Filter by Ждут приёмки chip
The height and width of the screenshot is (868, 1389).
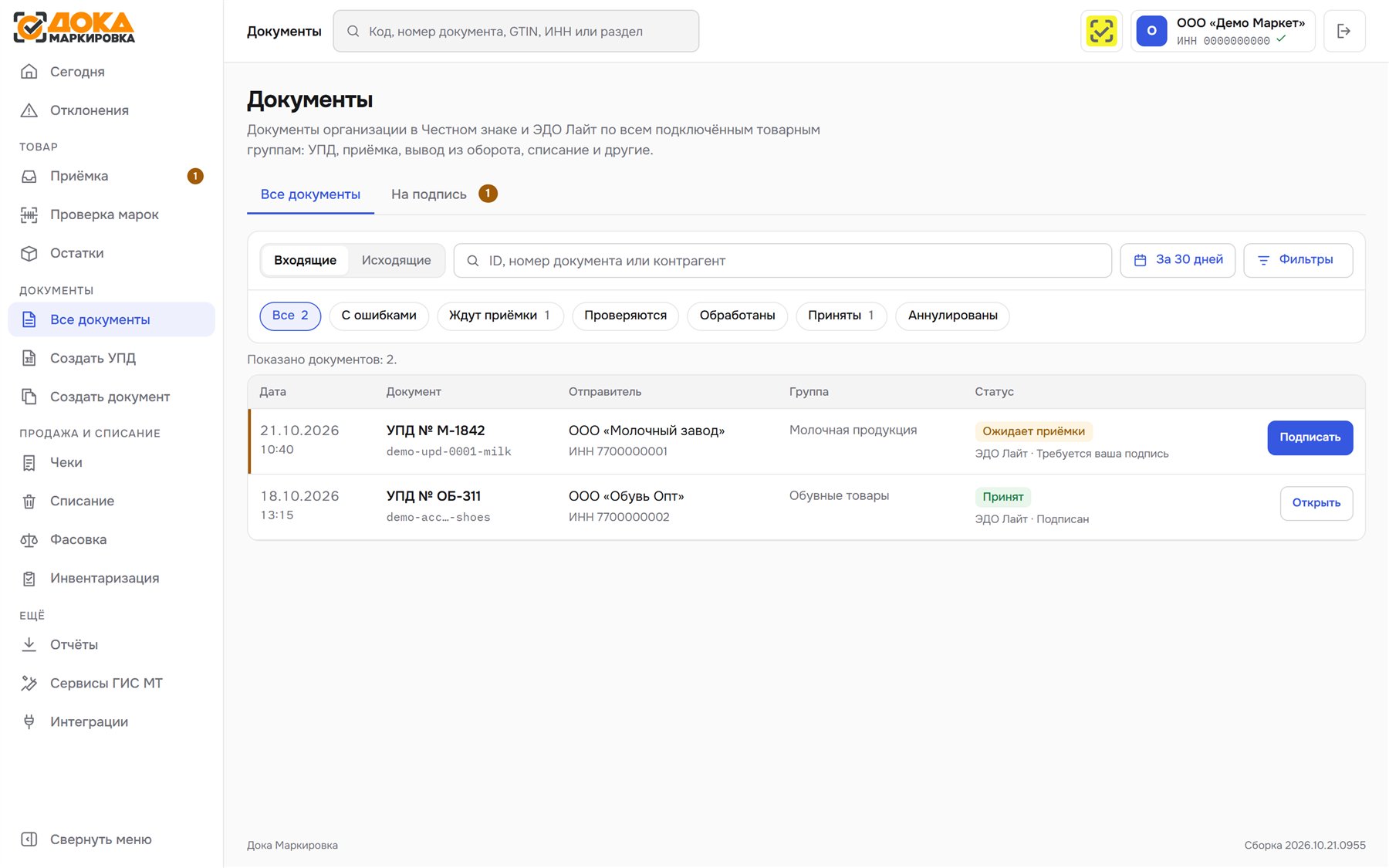click(500, 316)
